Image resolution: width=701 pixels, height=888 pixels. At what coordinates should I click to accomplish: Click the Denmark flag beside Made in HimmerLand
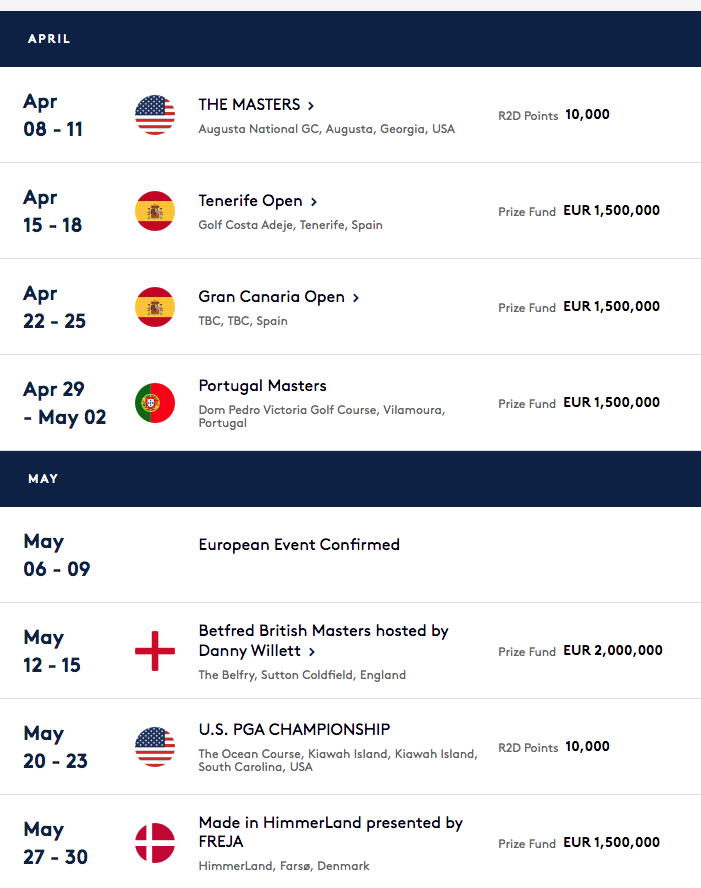point(155,843)
